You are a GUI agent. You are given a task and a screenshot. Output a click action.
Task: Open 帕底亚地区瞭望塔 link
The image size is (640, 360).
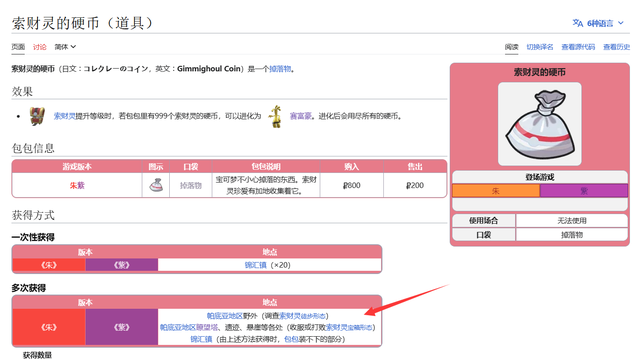pyautogui.click(x=189, y=327)
